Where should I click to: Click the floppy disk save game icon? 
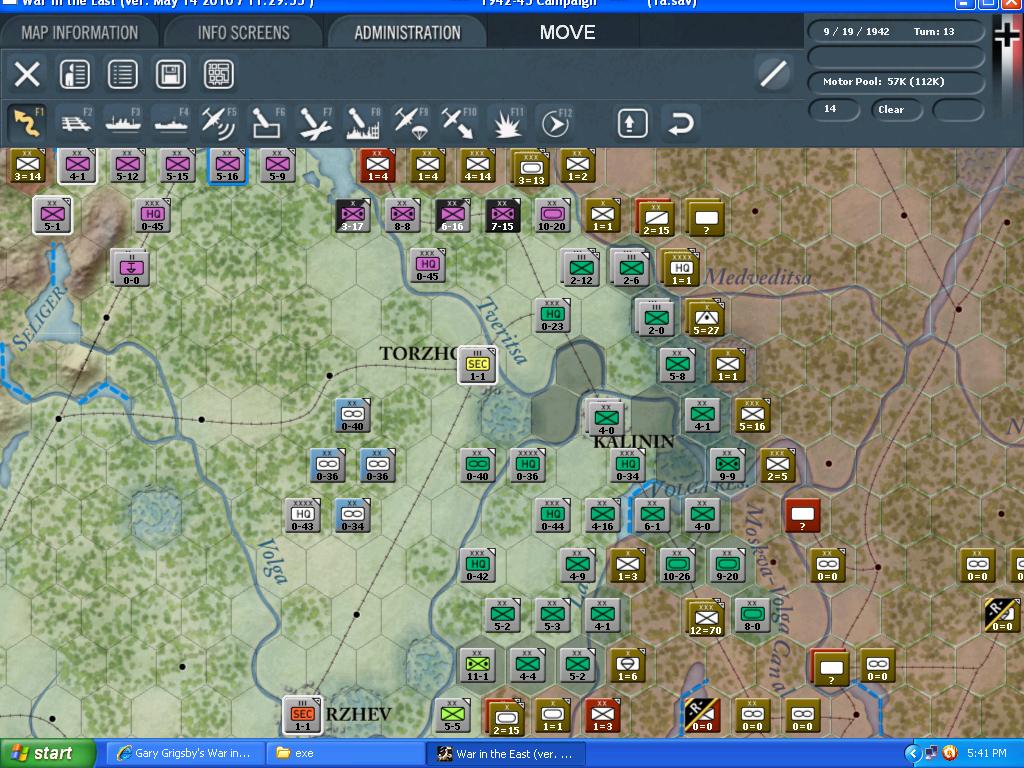[170, 74]
